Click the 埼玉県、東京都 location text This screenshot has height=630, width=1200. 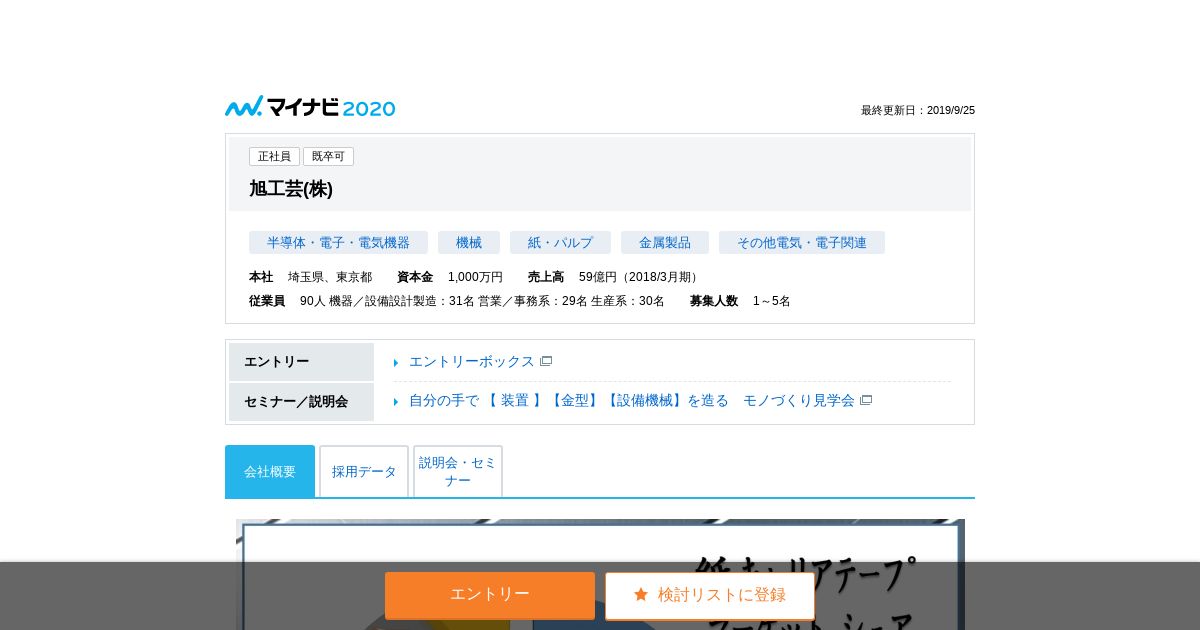pos(330,277)
